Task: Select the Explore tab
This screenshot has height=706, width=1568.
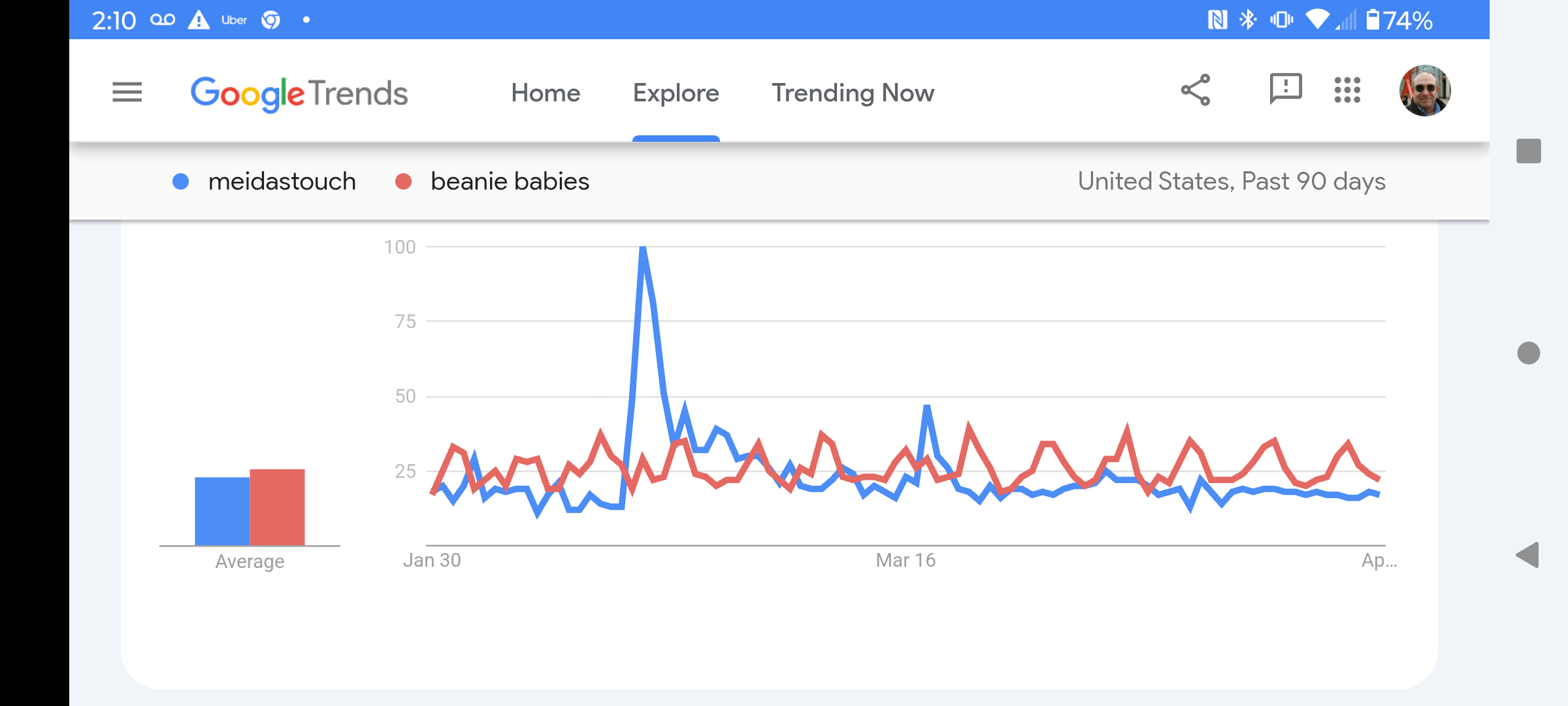Action: (x=676, y=93)
